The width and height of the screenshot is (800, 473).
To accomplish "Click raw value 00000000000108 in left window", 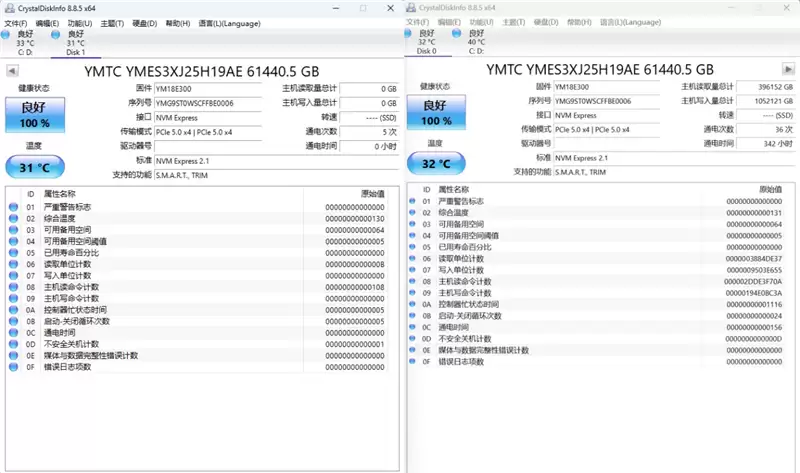I will coord(355,287).
